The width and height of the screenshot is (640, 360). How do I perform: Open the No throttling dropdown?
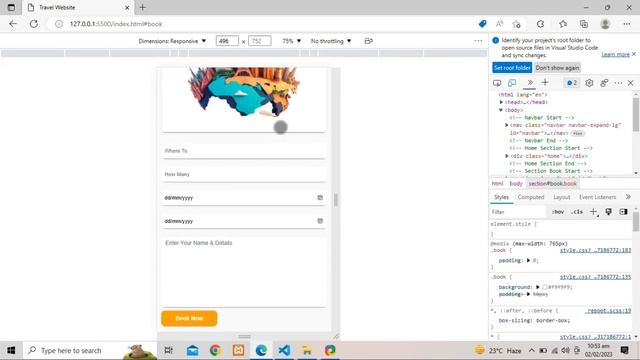point(331,41)
